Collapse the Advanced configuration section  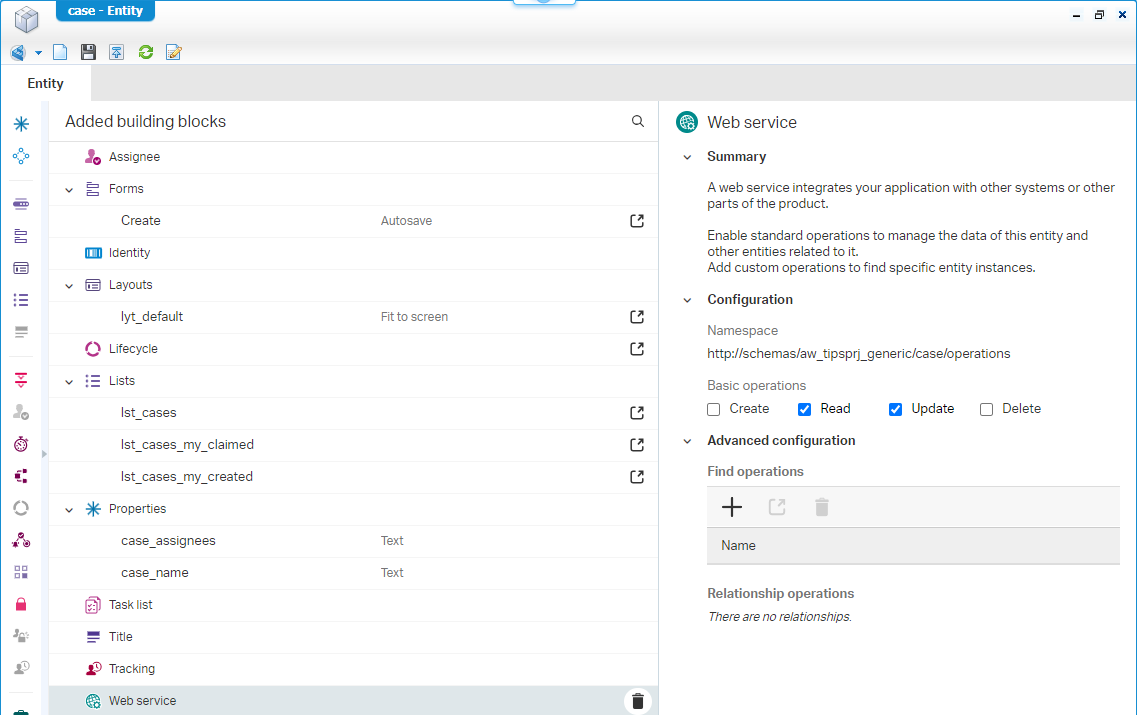(x=687, y=440)
